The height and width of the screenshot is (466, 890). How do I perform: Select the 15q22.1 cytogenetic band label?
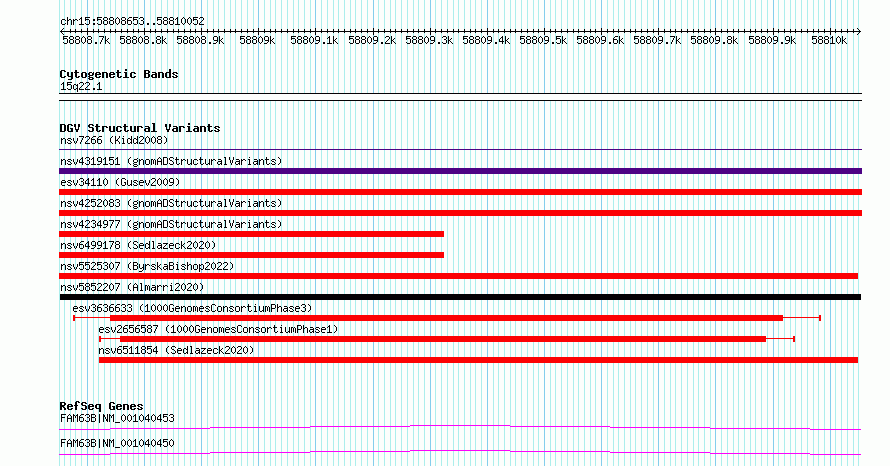click(x=81, y=86)
